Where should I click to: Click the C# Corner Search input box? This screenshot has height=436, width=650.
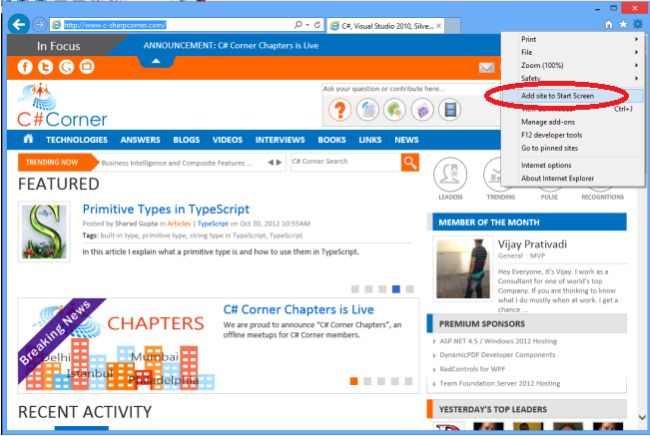click(346, 162)
